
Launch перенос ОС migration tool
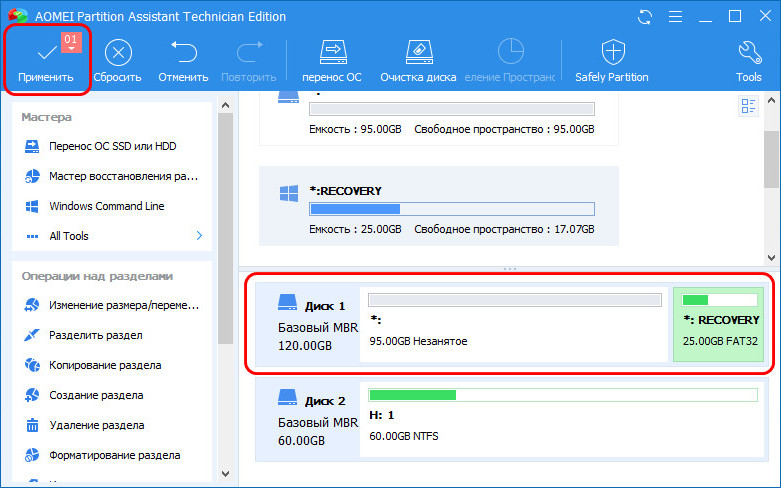[332, 61]
